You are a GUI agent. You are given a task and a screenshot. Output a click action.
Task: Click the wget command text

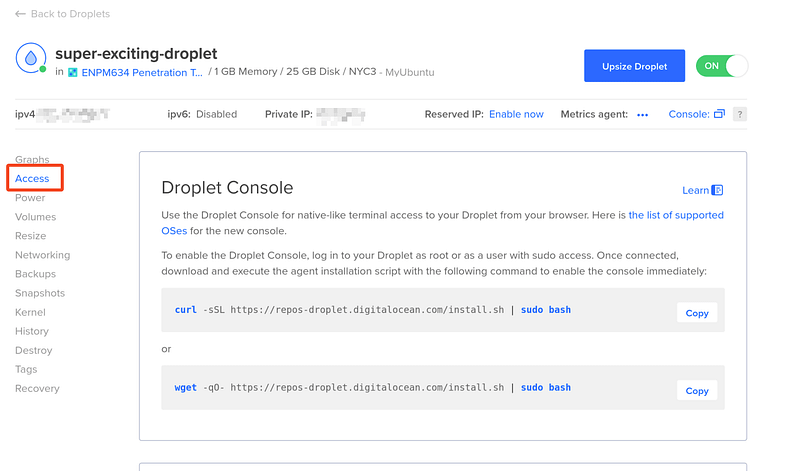(x=372, y=387)
